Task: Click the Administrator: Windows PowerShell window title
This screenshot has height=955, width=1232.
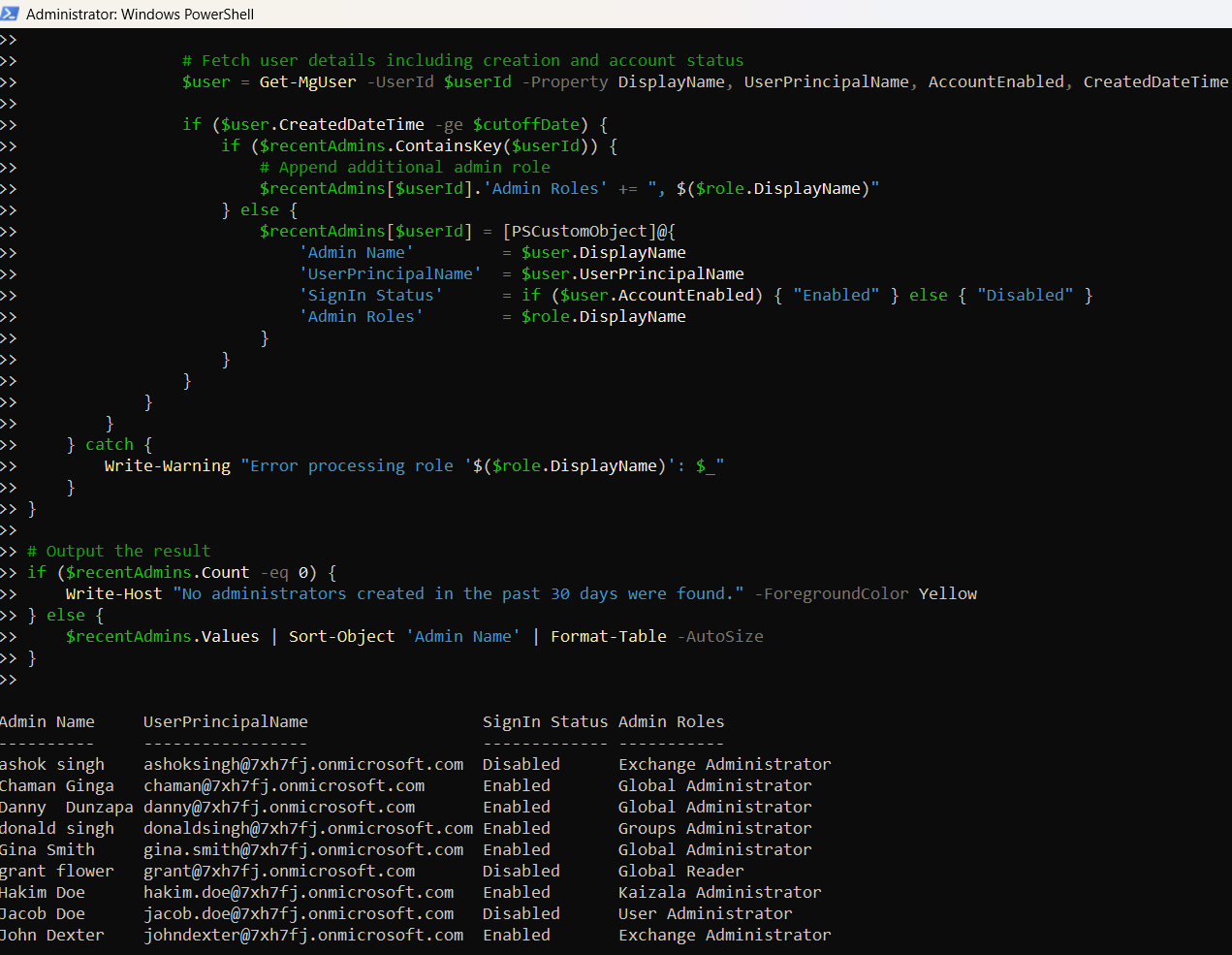Action: pos(140,15)
